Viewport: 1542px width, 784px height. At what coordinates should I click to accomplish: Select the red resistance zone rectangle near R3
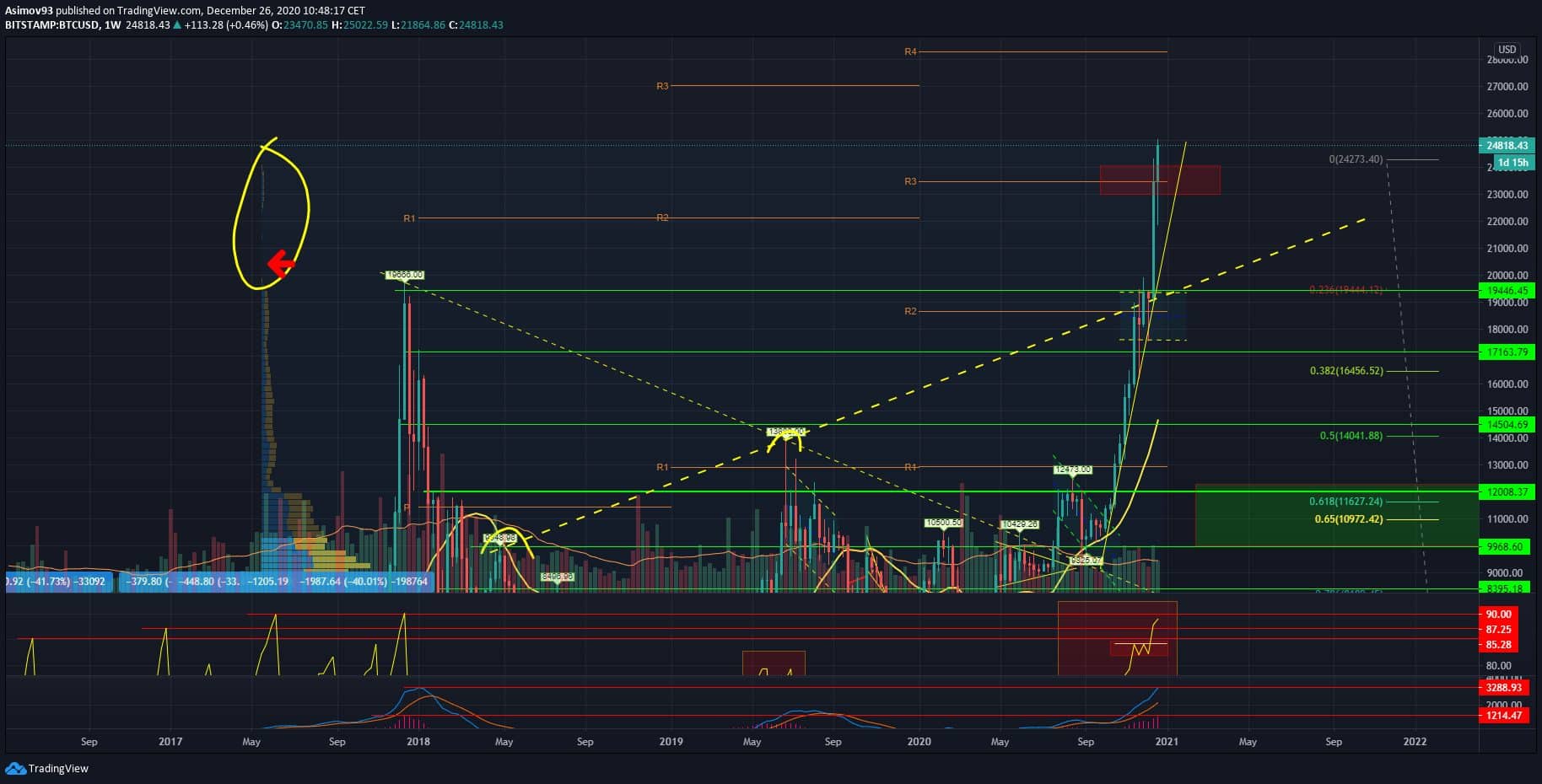(1160, 180)
